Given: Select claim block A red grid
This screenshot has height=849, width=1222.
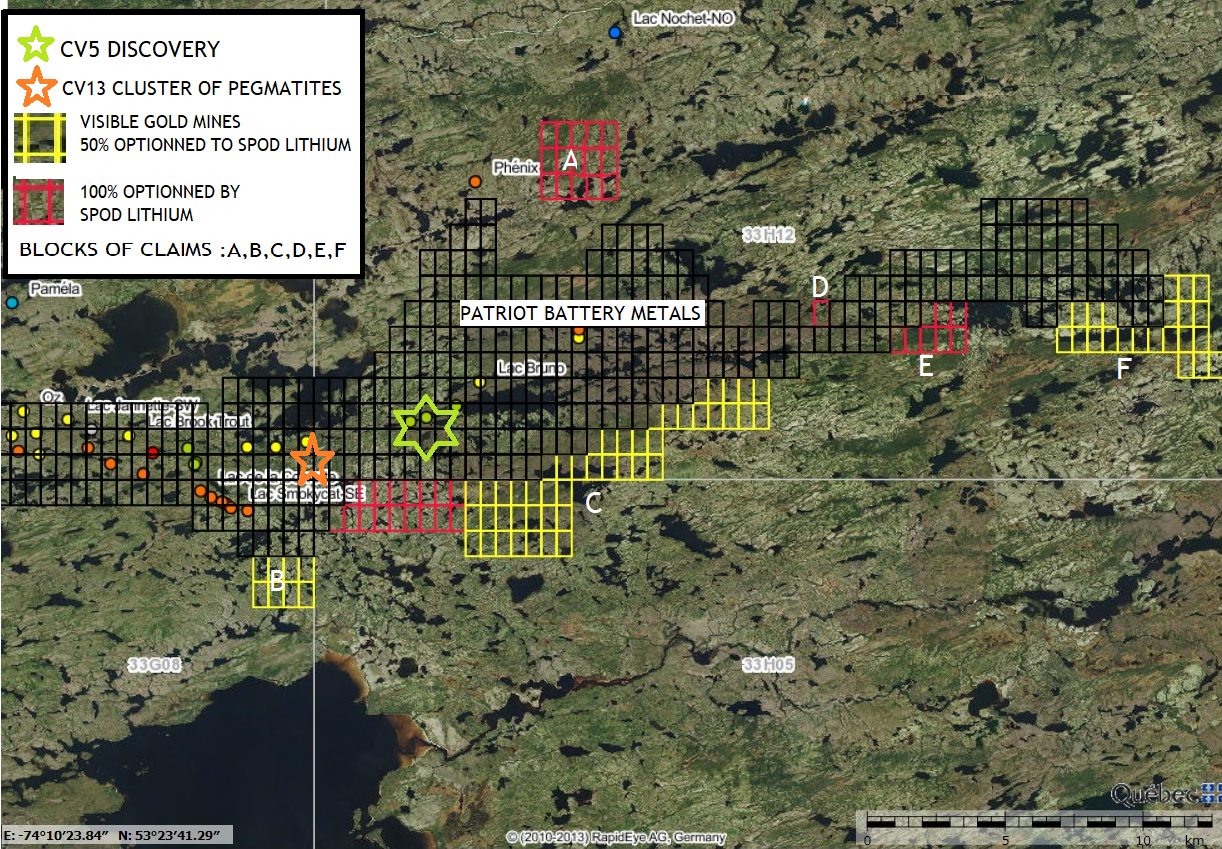Looking at the screenshot, I should tap(579, 160).
